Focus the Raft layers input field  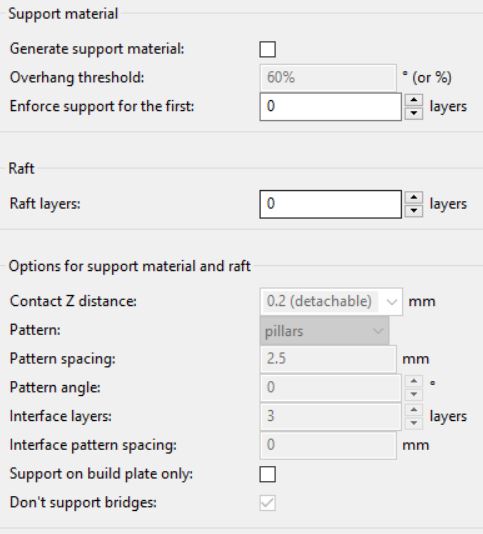pyautogui.click(x=331, y=204)
